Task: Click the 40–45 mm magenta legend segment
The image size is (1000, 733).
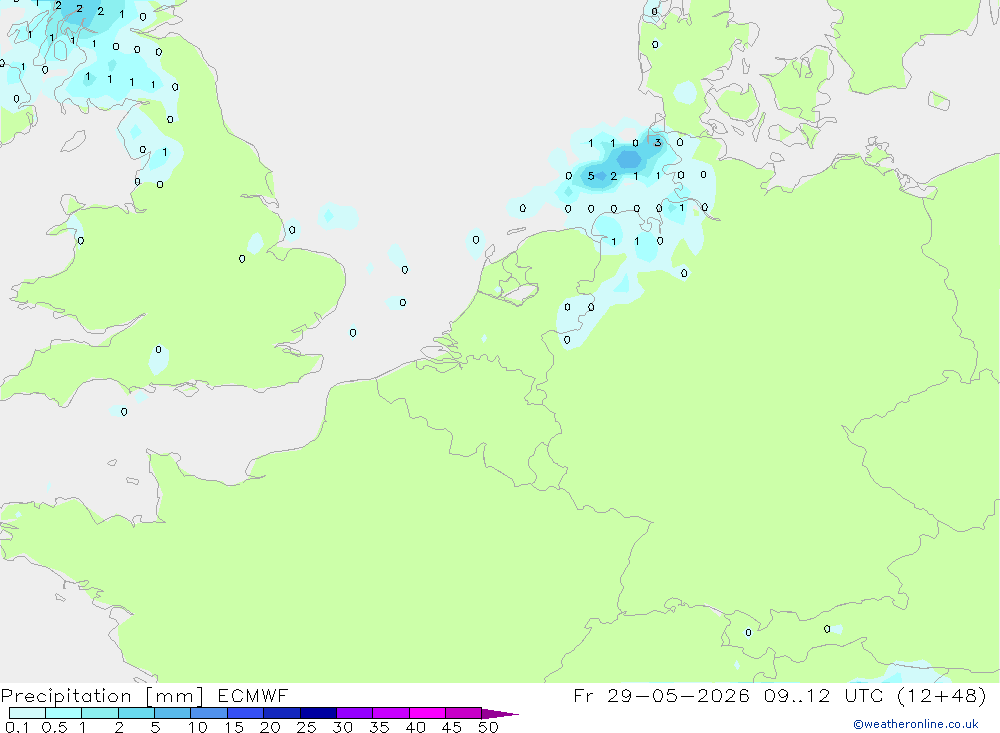Action: click(427, 713)
